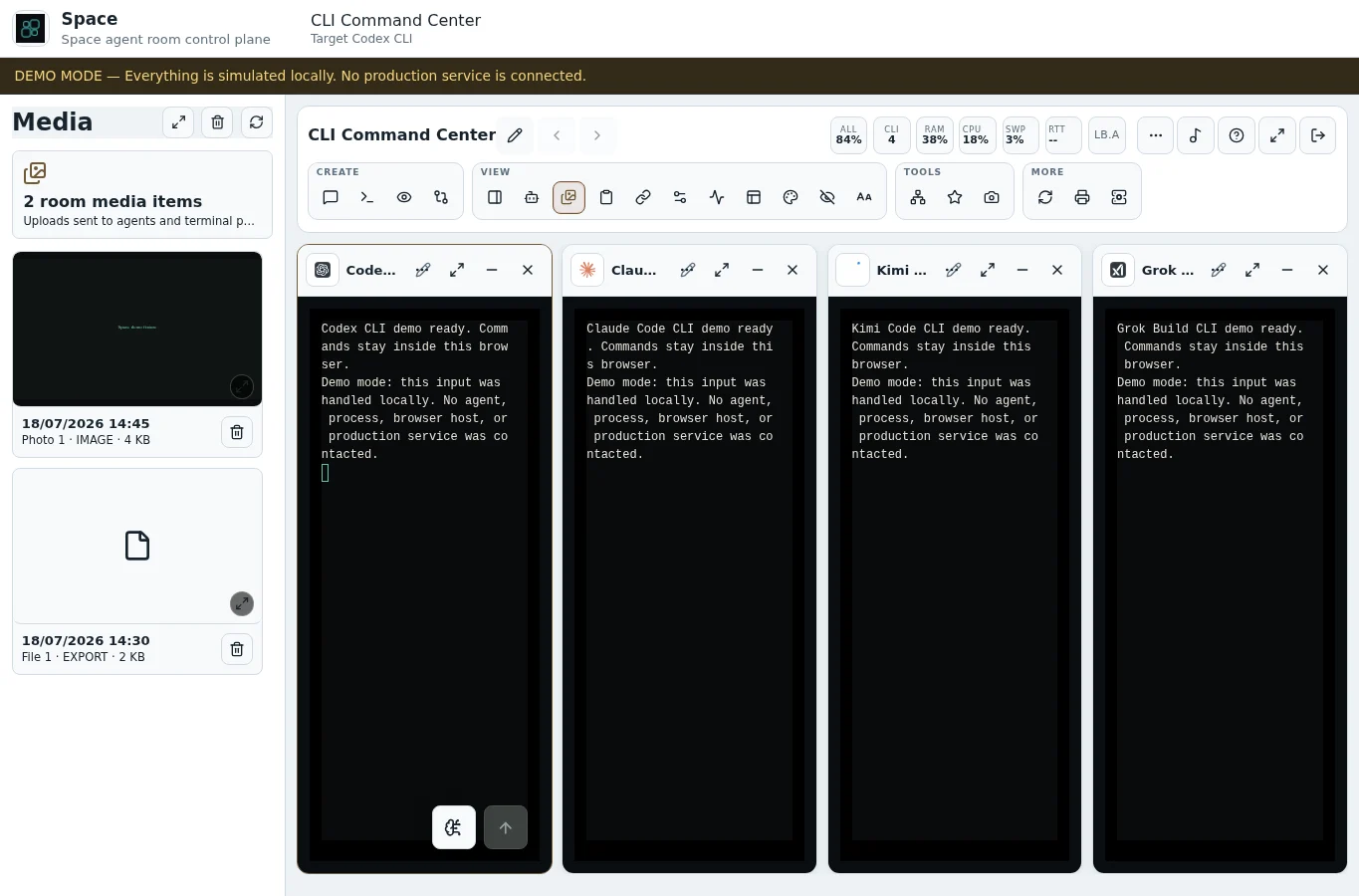Take a snapshot with camera tool
1359x896 pixels.
pyautogui.click(x=992, y=197)
